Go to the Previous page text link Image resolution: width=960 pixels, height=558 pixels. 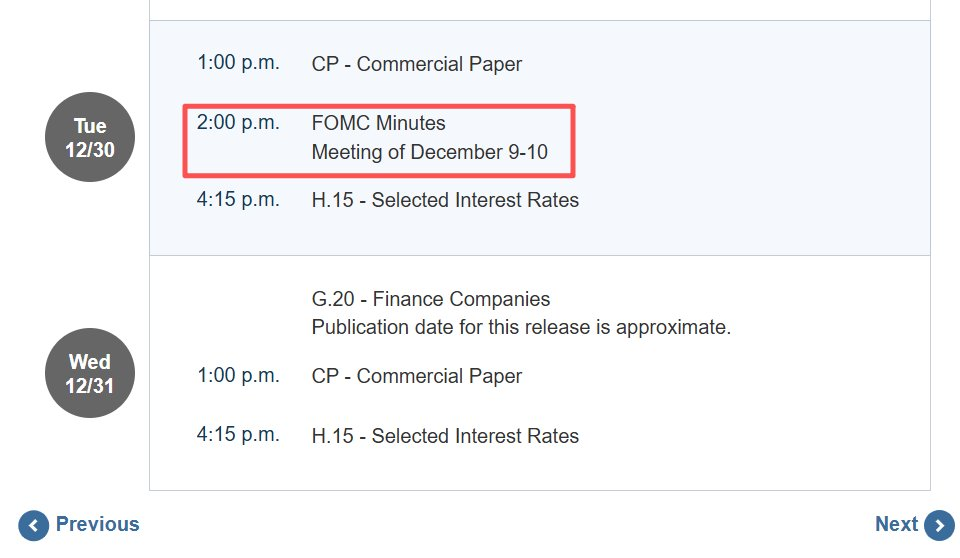[x=97, y=524]
